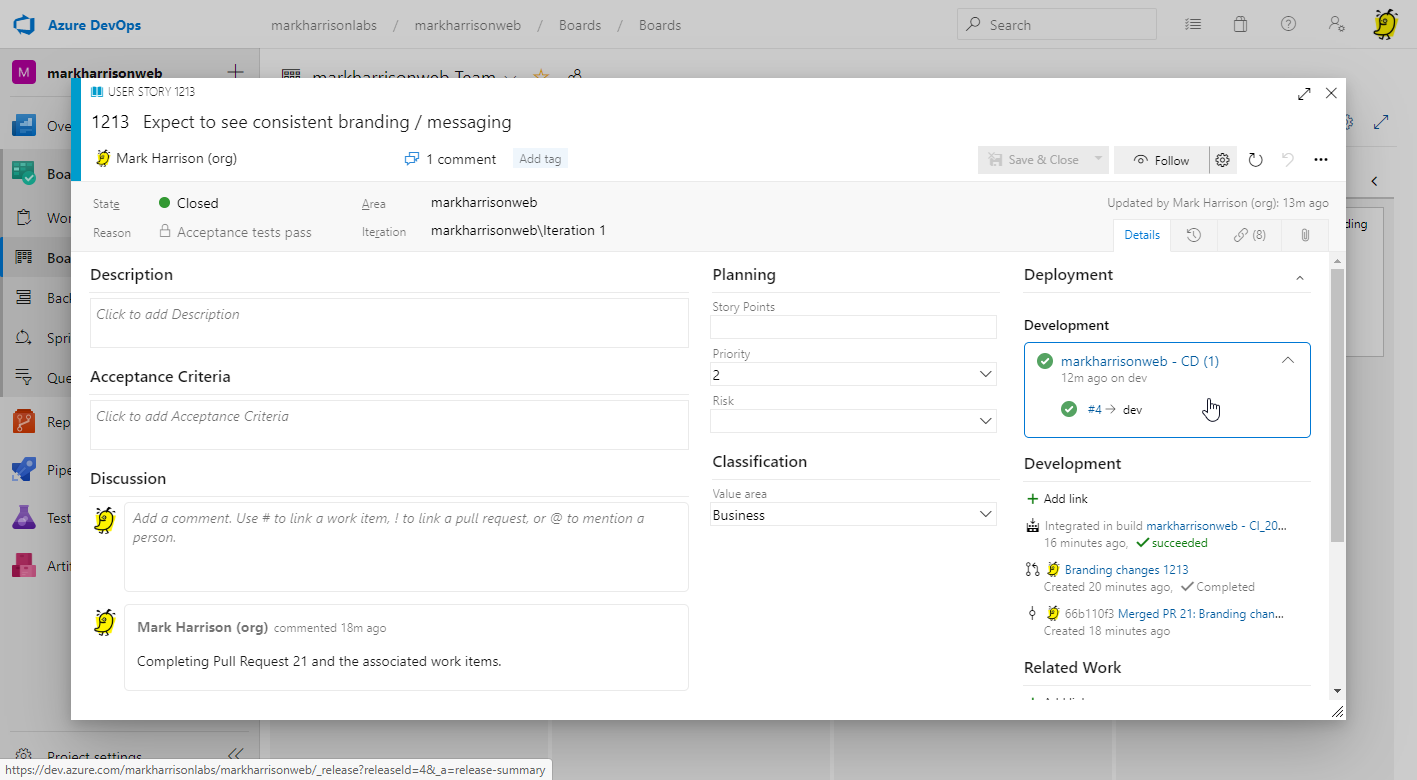Click Add tag button
The width and height of the screenshot is (1417, 780).
pos(540,159)
